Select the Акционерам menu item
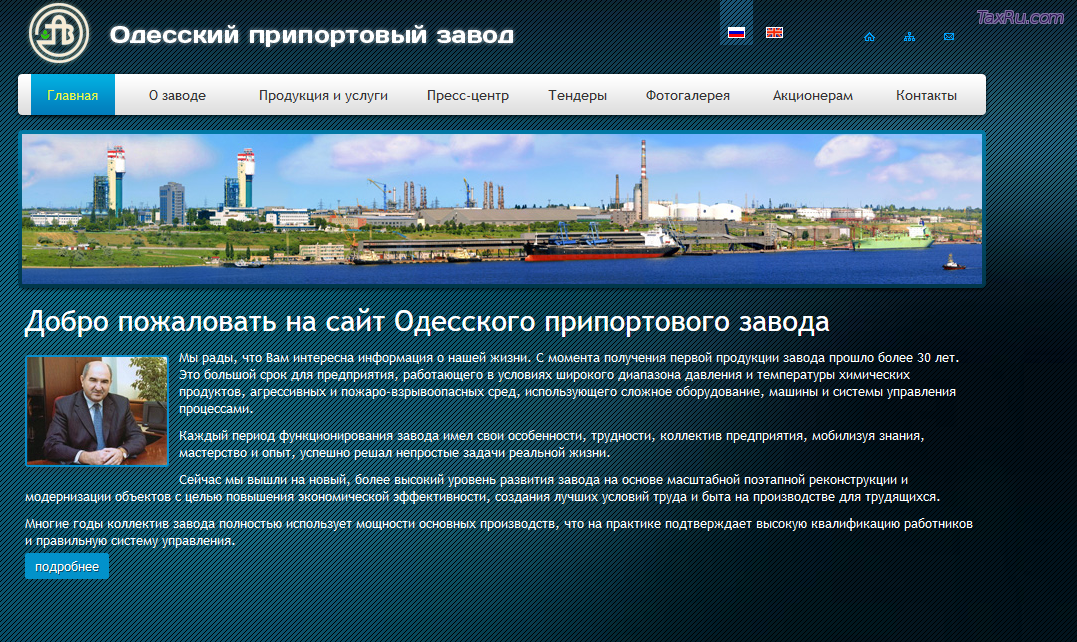The image size is (1077, 642). click(x=813, y=96)
